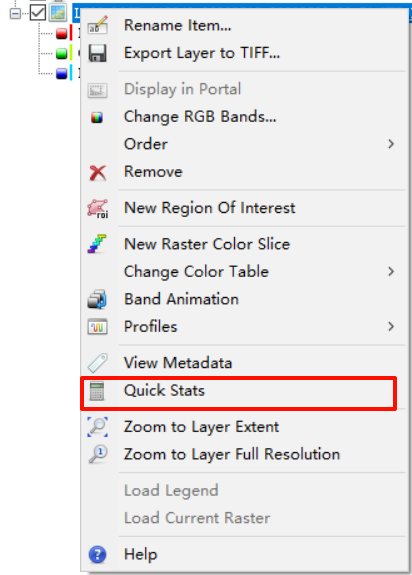Screen dimensions: 412x575
Task: Click the Rename Item pencil icon
Action: tap(98, 25)
